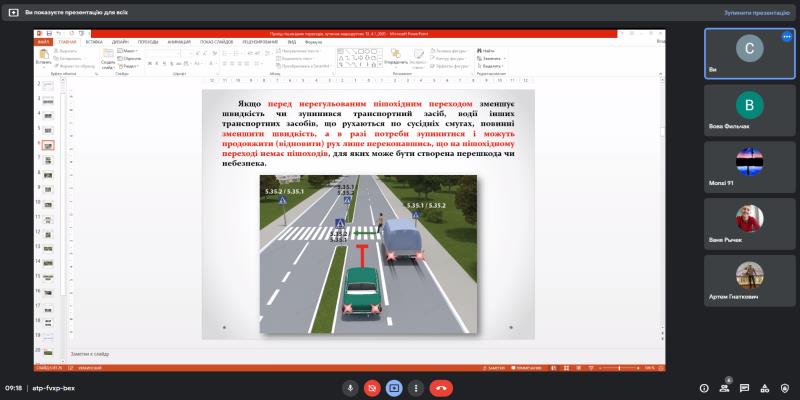This screenshot has height=400, width=800.
Task: Click the Создать слайд new slide button
Action: [x=107, y=59]
